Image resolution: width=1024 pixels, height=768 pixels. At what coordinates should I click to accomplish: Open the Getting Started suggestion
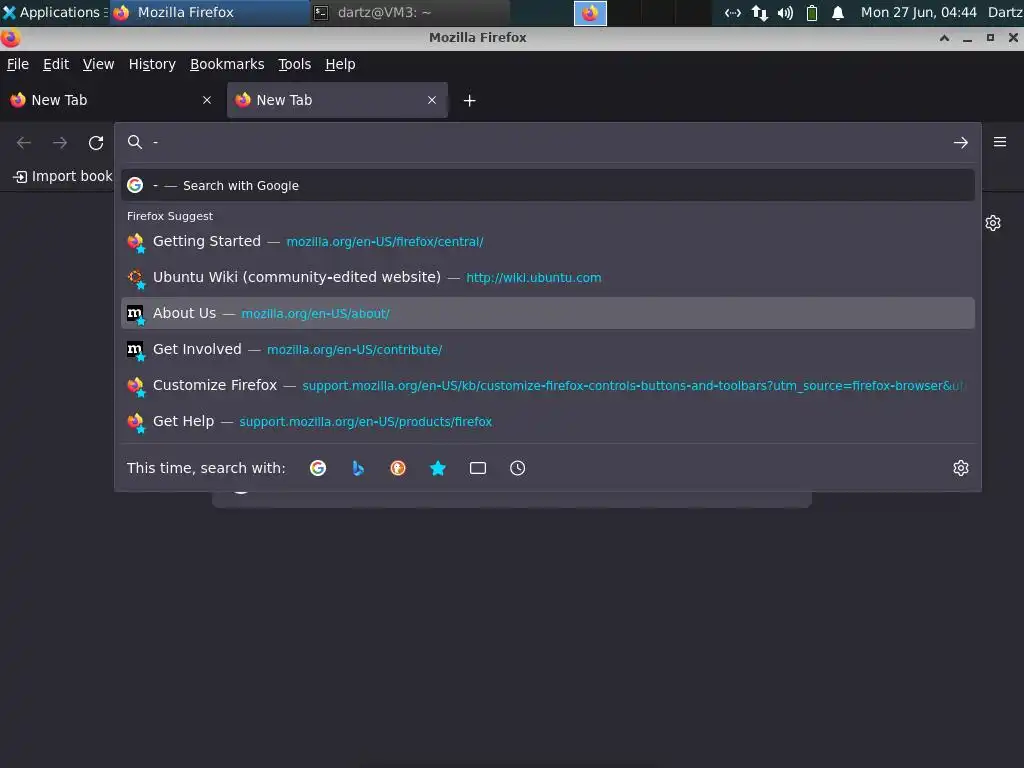[x=547, y=241]
